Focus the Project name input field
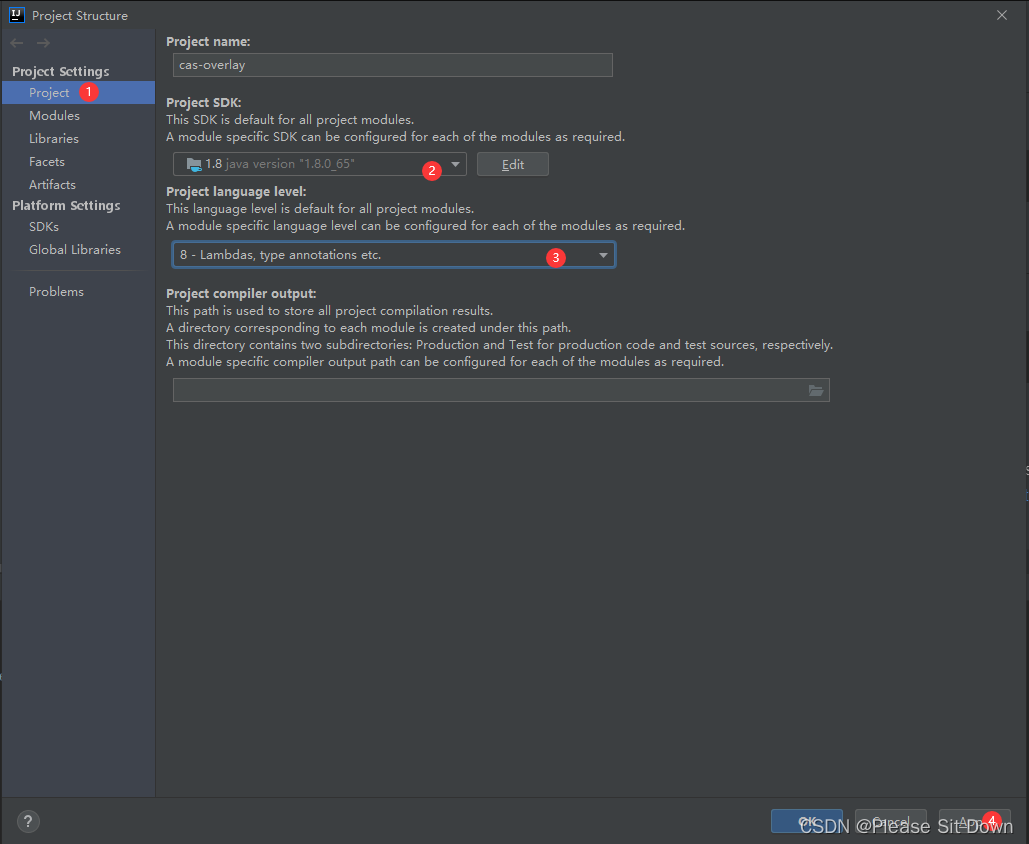 tap(392, 65)
